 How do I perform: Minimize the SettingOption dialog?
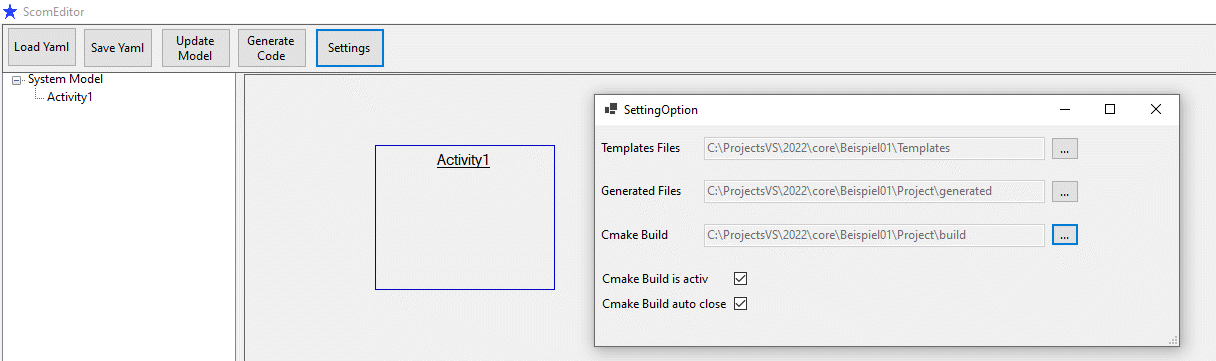pyautogui.click(x=1064, y=110)
